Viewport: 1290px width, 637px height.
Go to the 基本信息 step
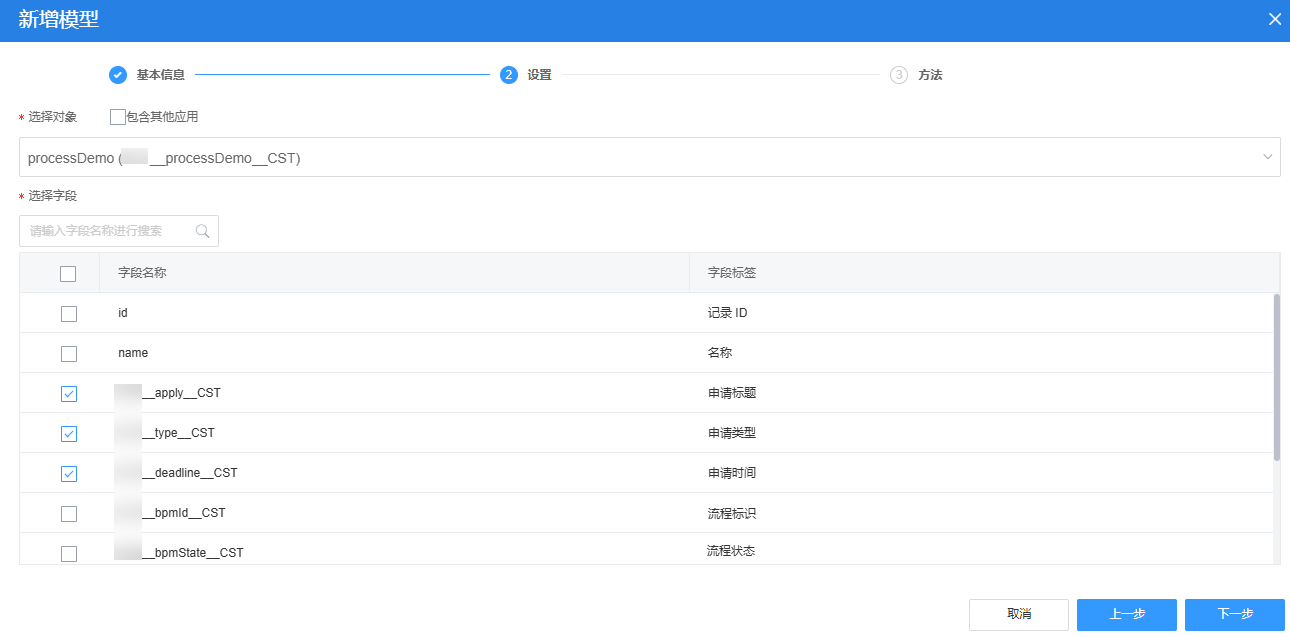click(160, 75)
